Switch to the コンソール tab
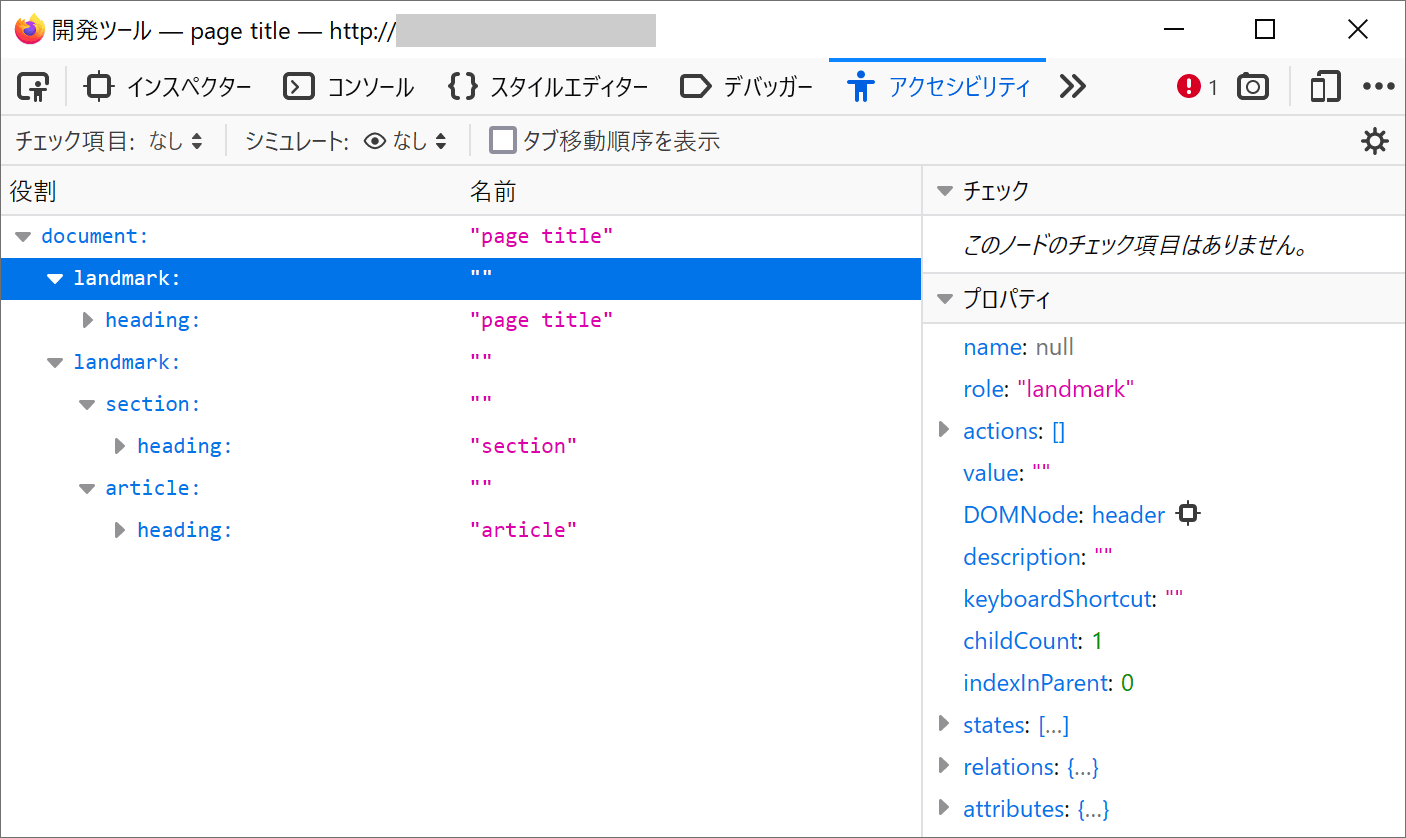Viewport: 1406px width, 838px height. coord(349,87)
